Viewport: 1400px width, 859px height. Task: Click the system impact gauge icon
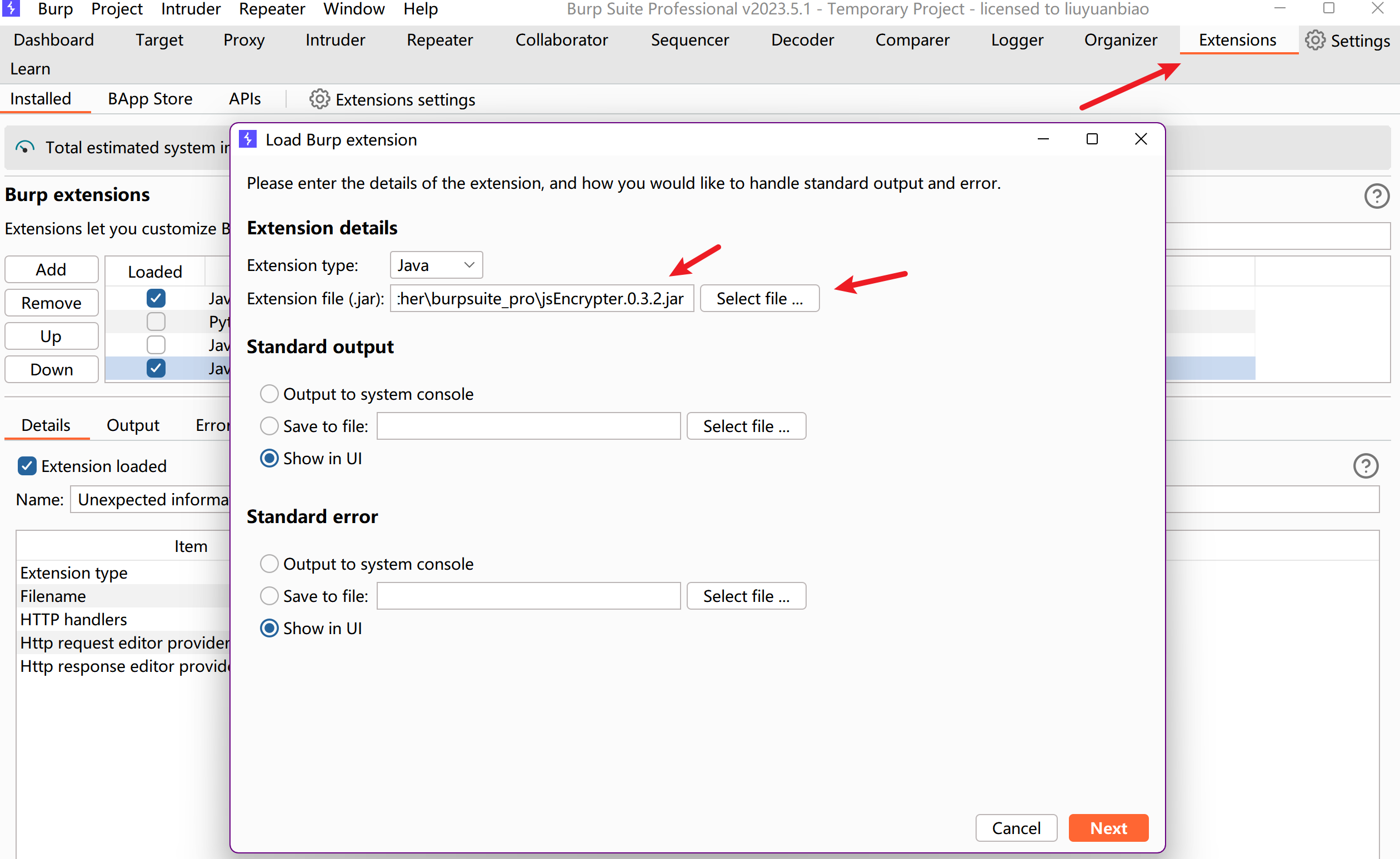click(x=24, y=148)
